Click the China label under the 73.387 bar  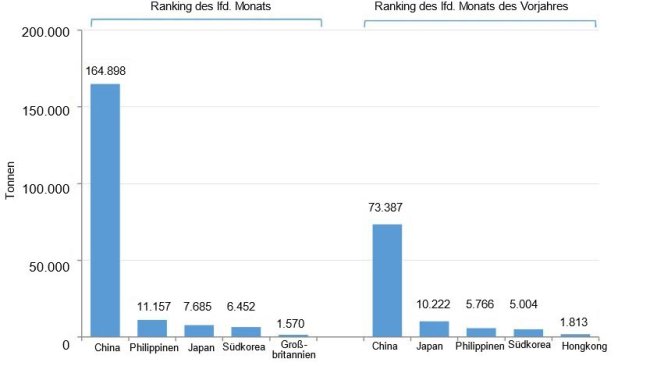pyautogui.click(x=385, y=346)
